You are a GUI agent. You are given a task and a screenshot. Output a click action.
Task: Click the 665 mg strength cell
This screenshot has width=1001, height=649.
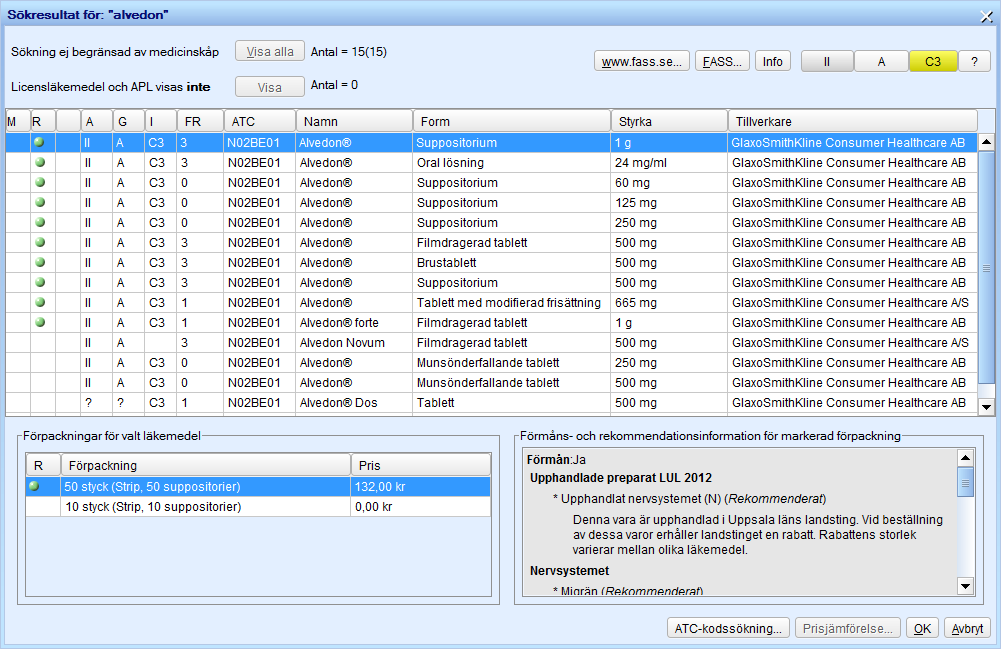tap(669, 302)
